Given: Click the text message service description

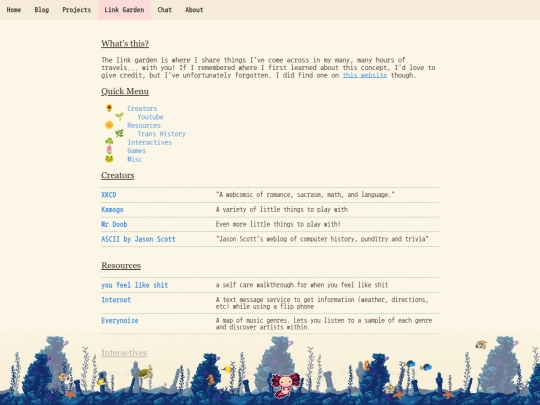Looking at the screenshot, I should (x=322, y=303).
